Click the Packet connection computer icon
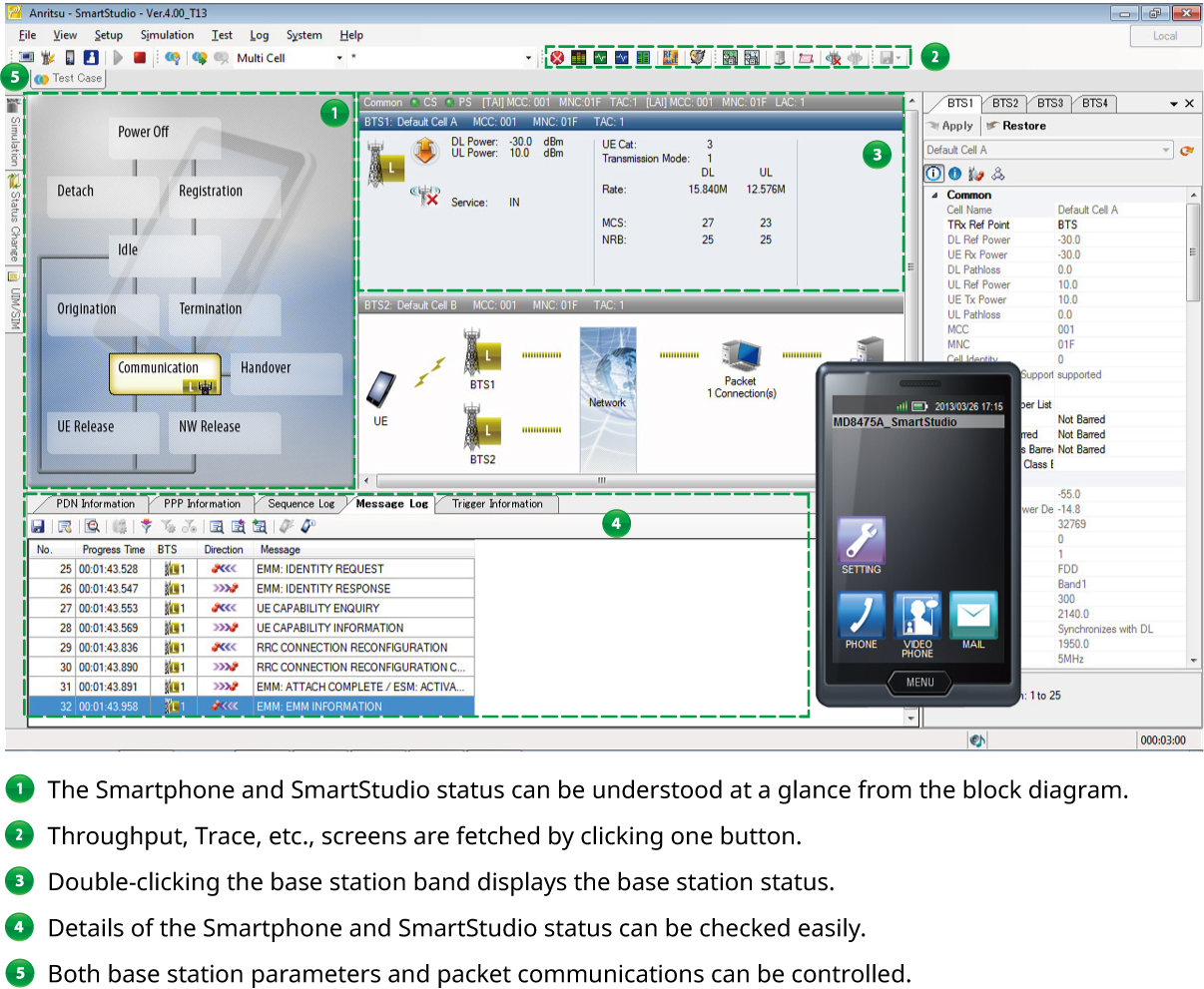Image resolution: width=1204 pixels, height=989 pixels. click(x=741, y=356)
